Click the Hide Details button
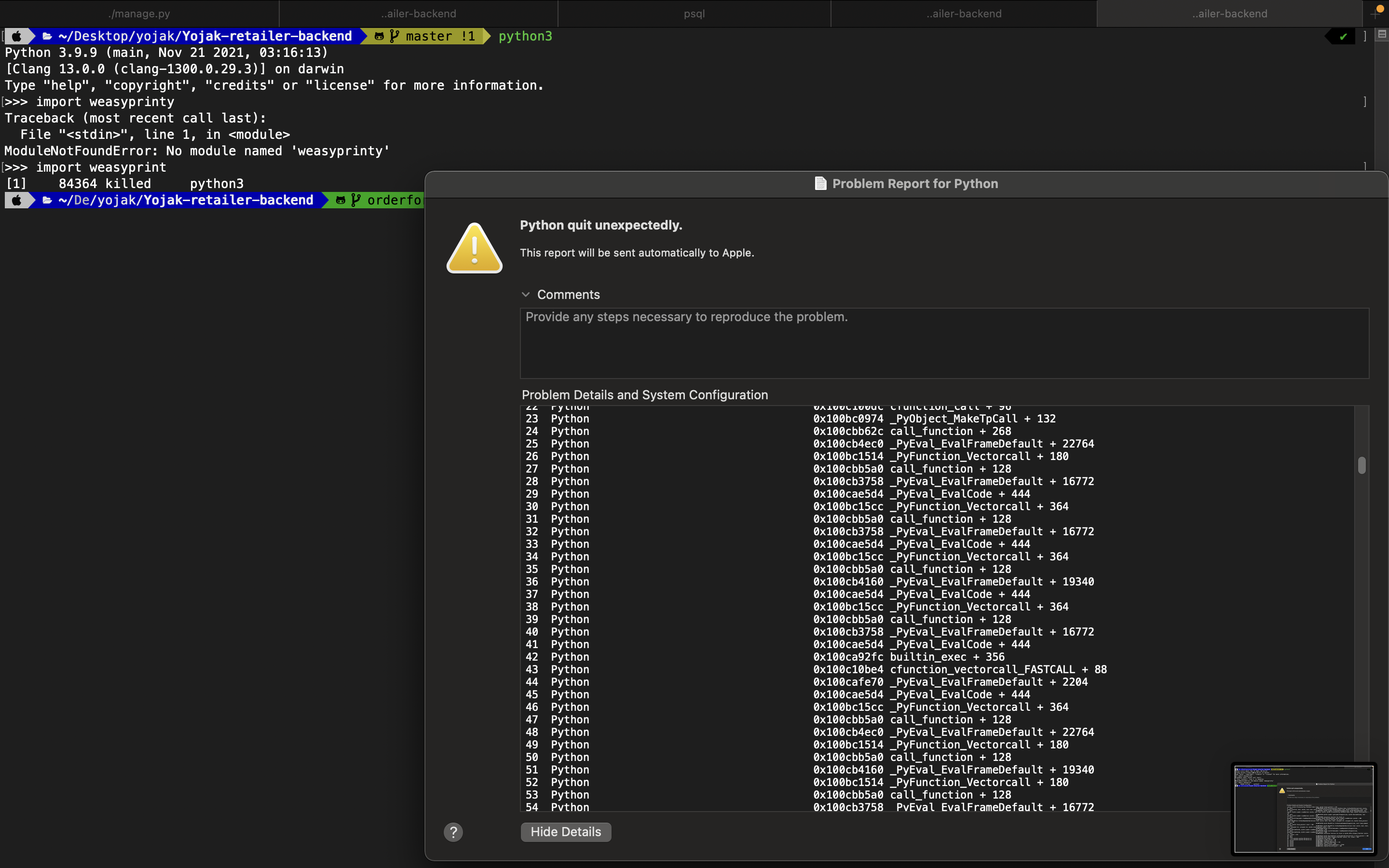1389x868 pixels. (565, 831)
